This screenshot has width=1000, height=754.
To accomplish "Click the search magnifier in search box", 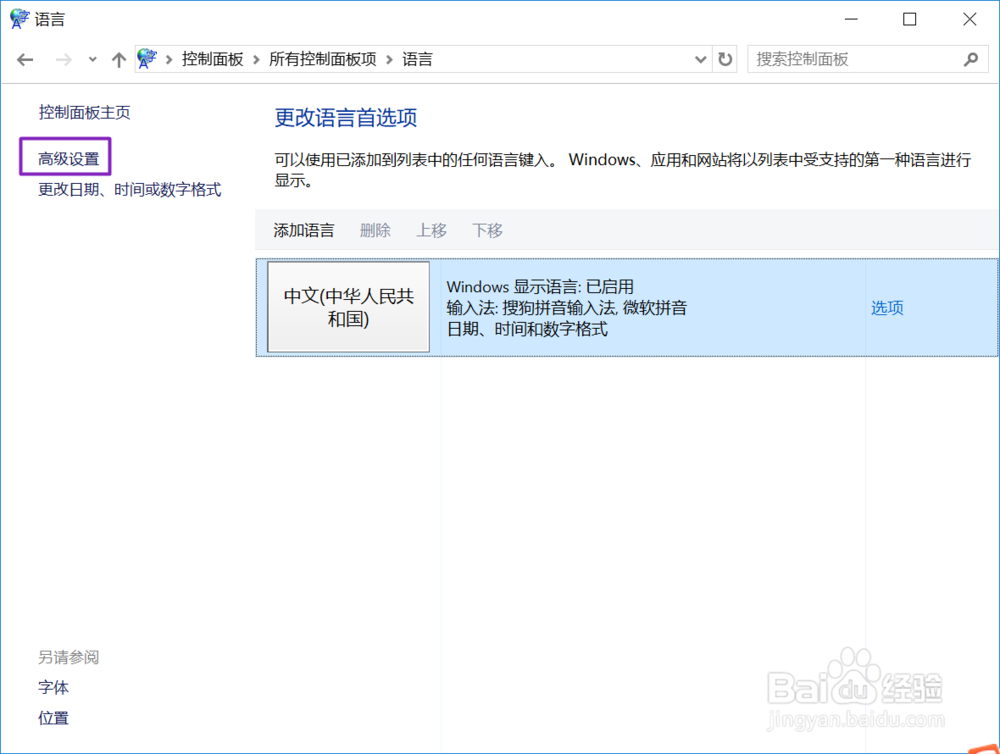I will pyautogui.click(x=969, y=59).
